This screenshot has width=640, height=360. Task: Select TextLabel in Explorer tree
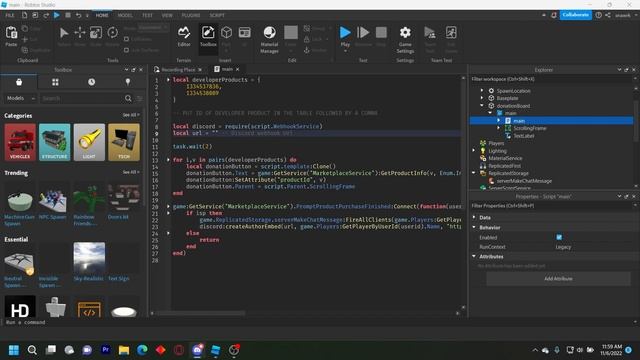point(524,136)
